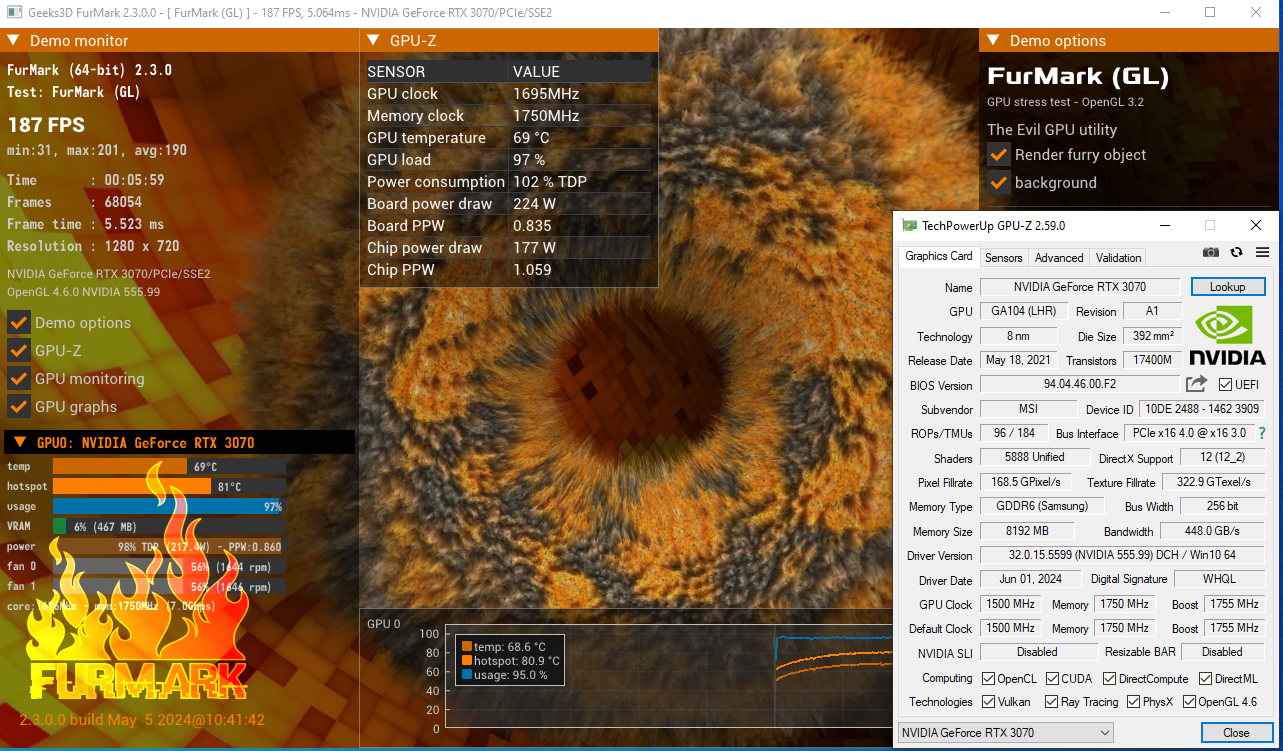The height and width of the screenshot is (751, 1283).
Task: Uncheck the Render furry object option
Action: coord(998,155)
